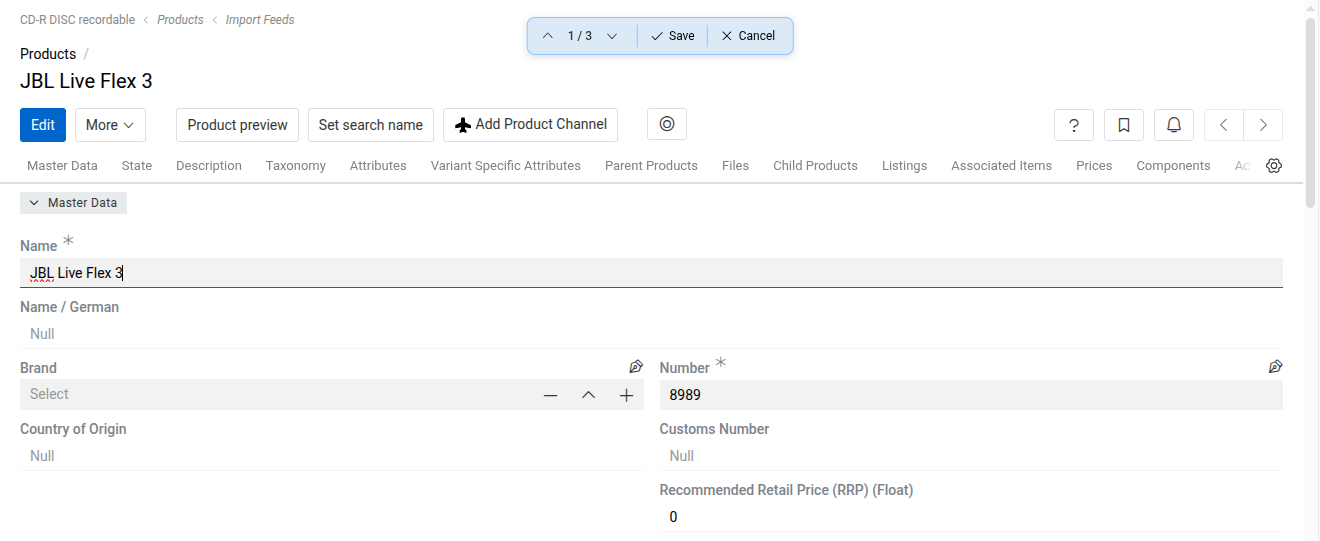Image resolution: width=1320 pixels, height=541 pixels.
Task: Click the circular target icon button
Action: tap(667, 124)
